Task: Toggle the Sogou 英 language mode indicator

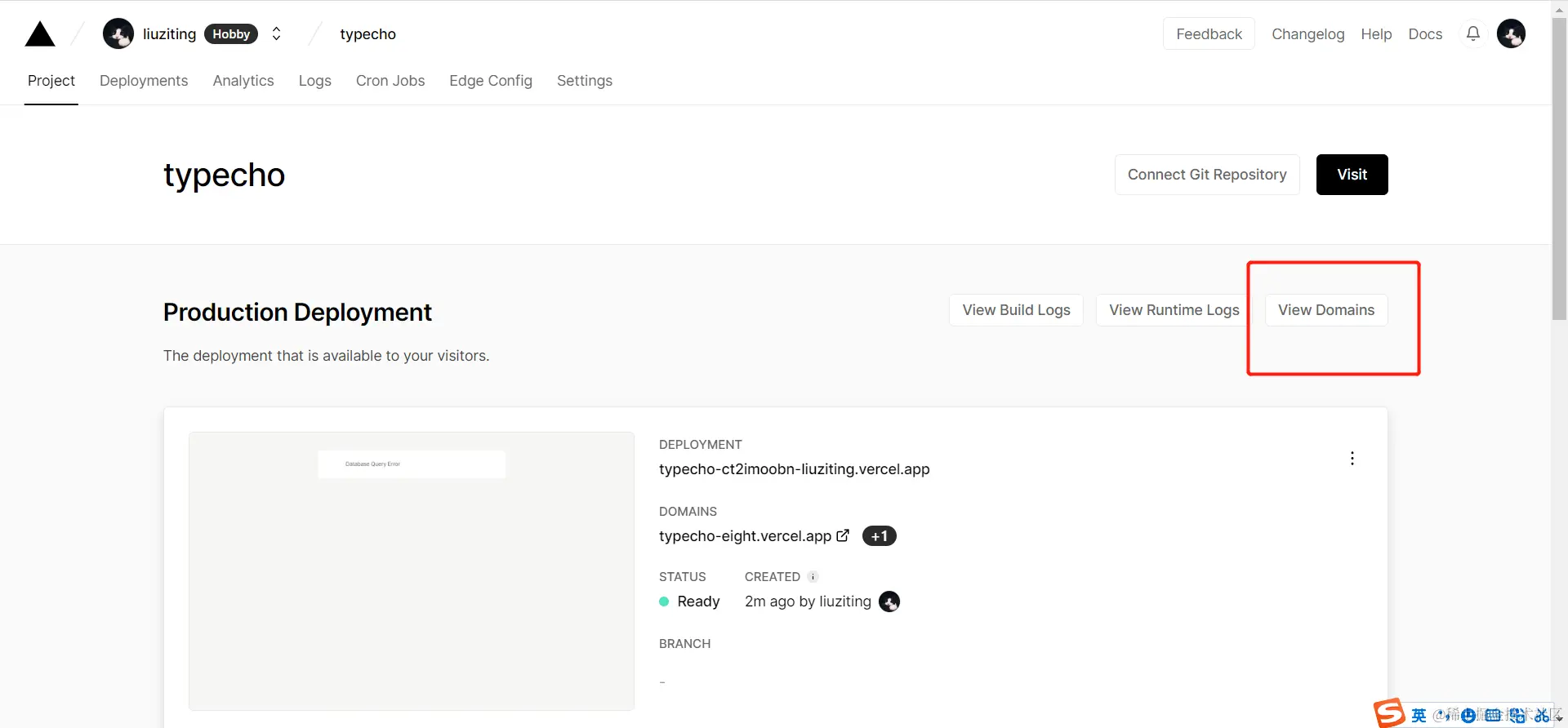Action: point(1419,716)
